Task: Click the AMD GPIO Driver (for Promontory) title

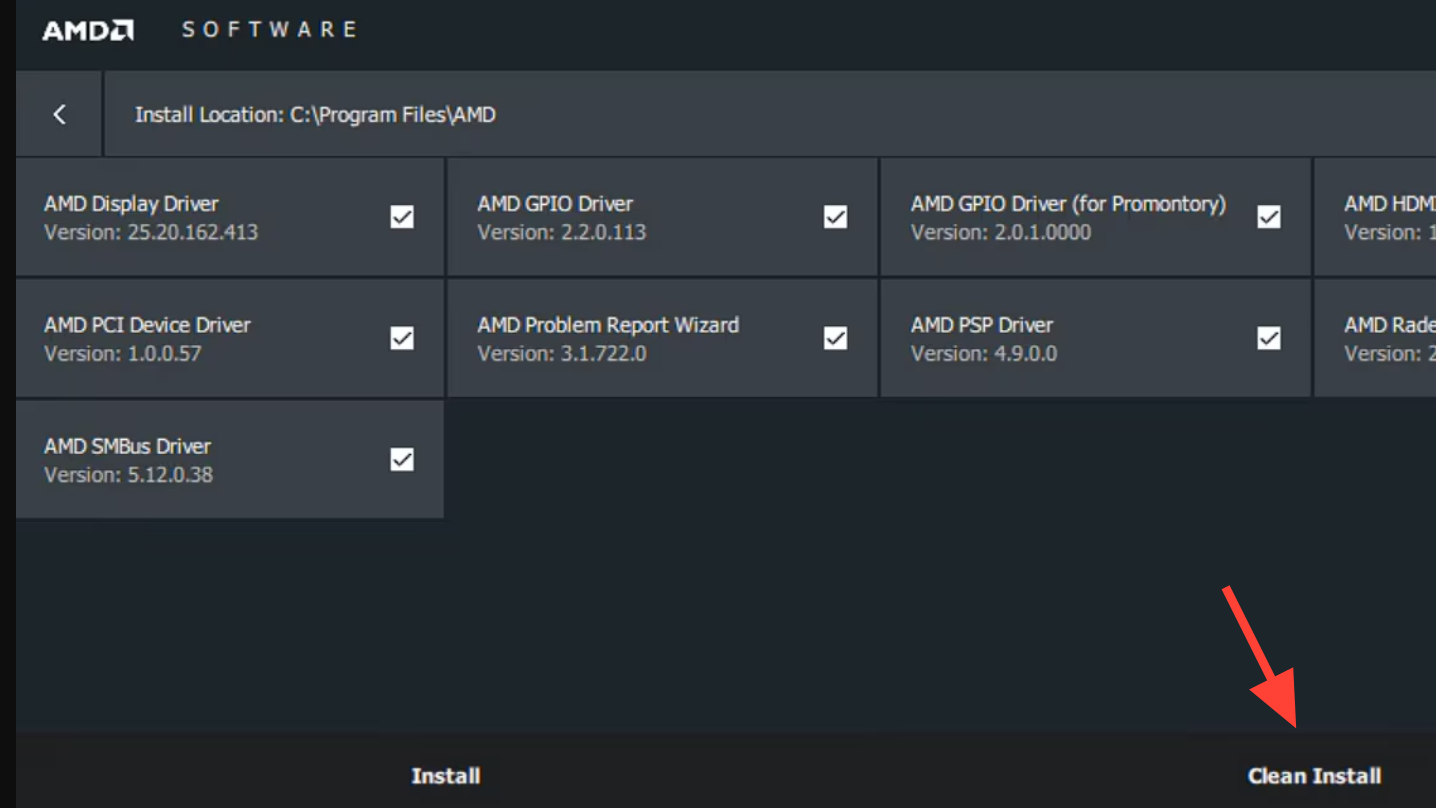Action: pos(1068,204)
